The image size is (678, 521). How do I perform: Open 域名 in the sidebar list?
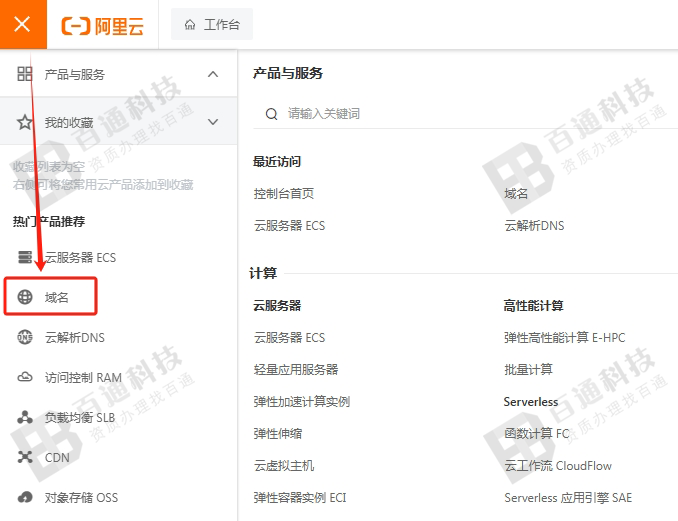(x=57, y=297)
